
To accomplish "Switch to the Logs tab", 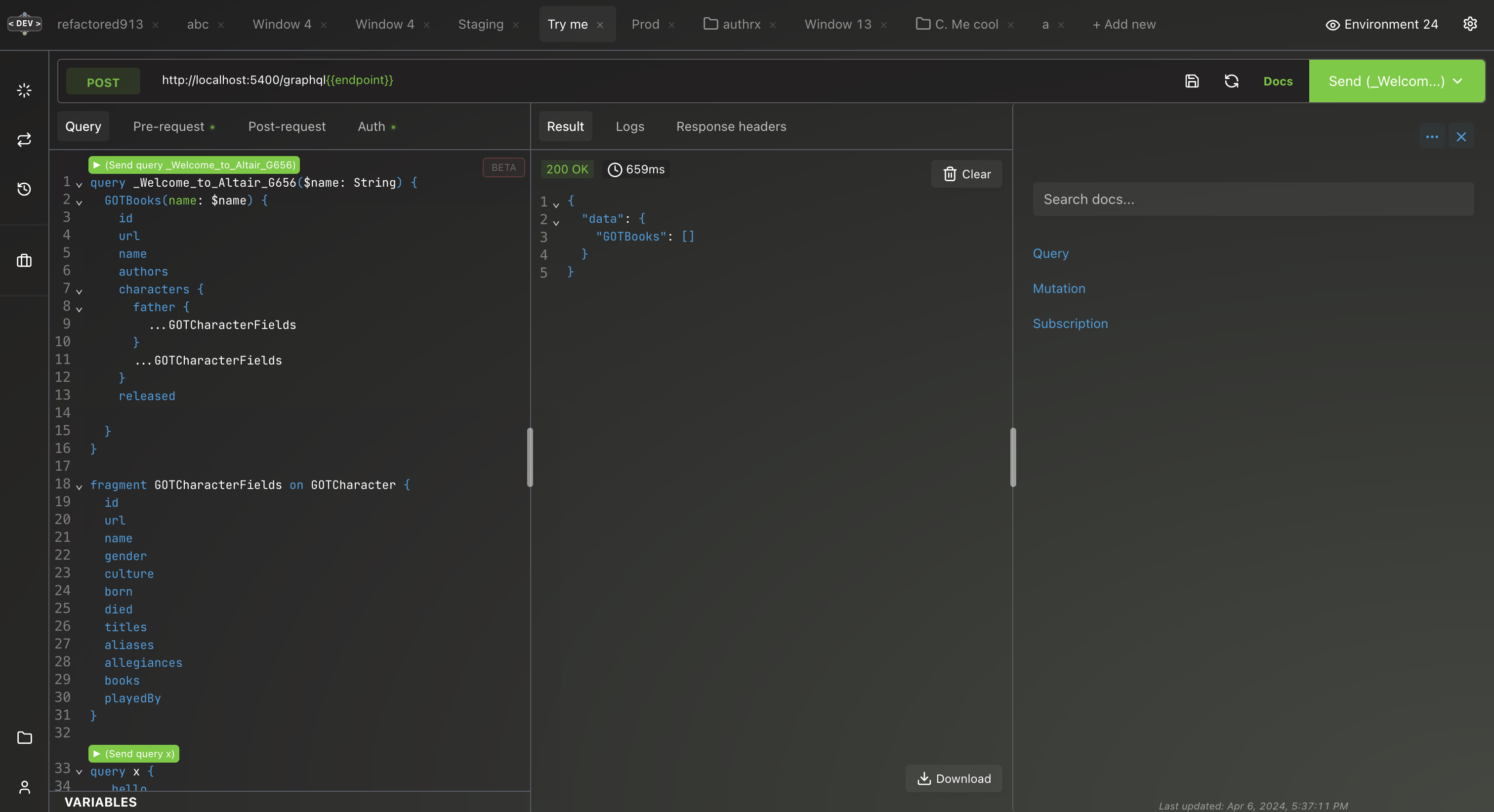I will tap(630, 126).
